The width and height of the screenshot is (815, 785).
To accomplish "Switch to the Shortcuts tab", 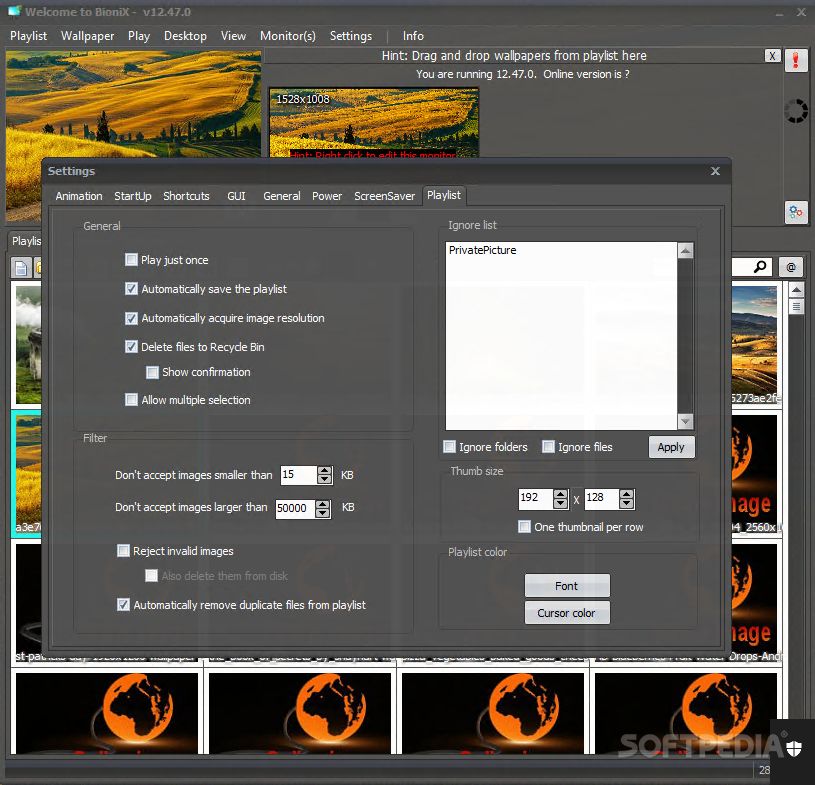I will [x=186, y=196].
